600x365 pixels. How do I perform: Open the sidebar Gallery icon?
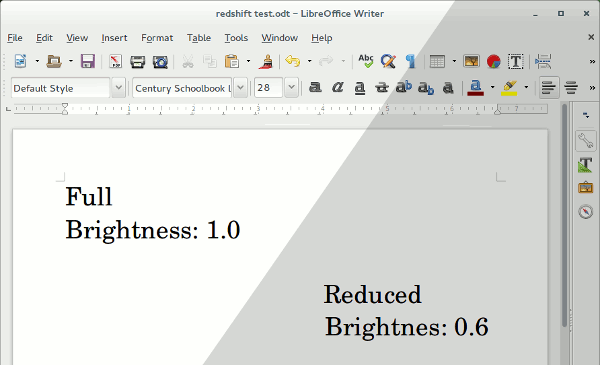coord(585,188)
